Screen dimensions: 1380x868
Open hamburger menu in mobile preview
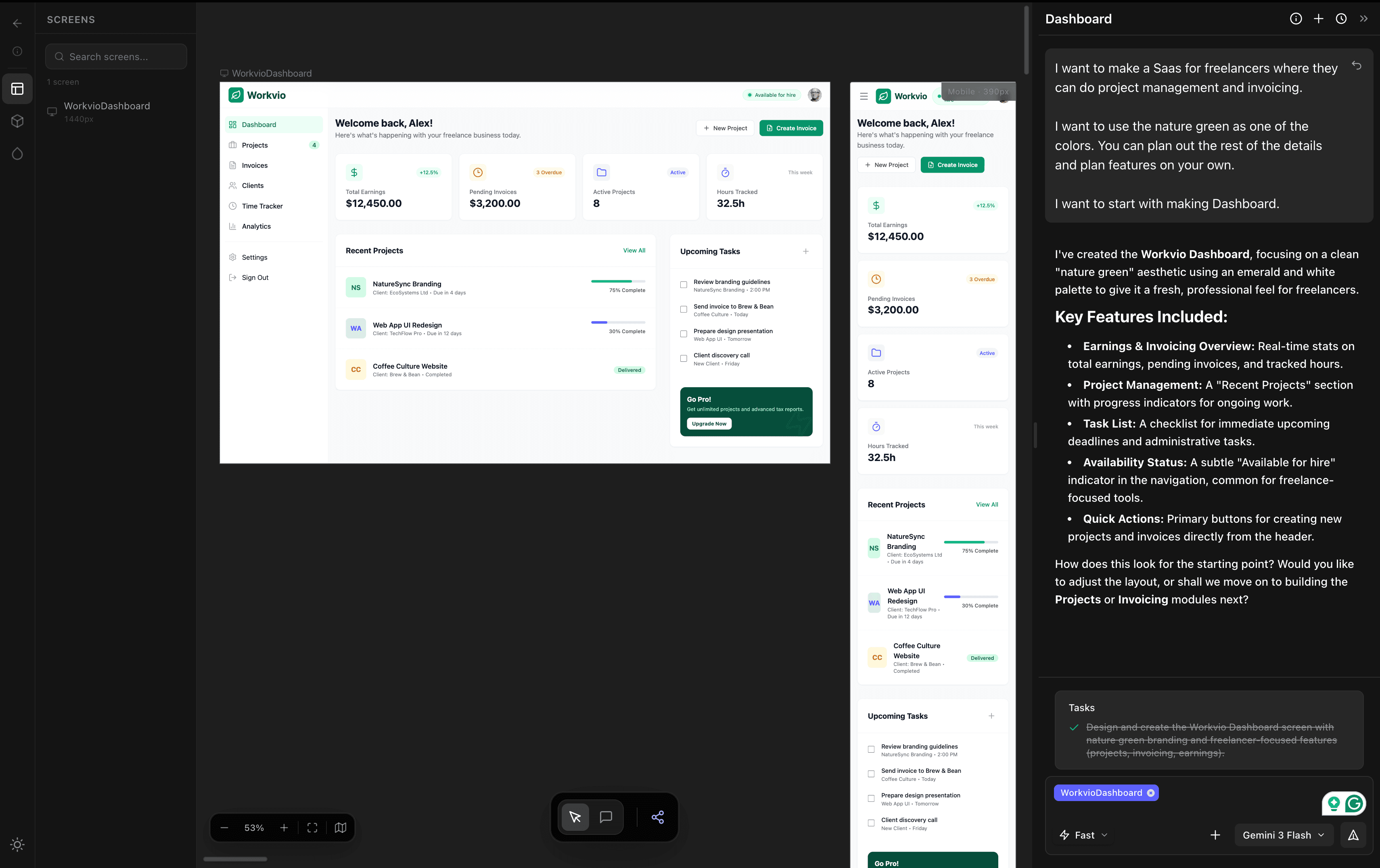click(864, 96)
